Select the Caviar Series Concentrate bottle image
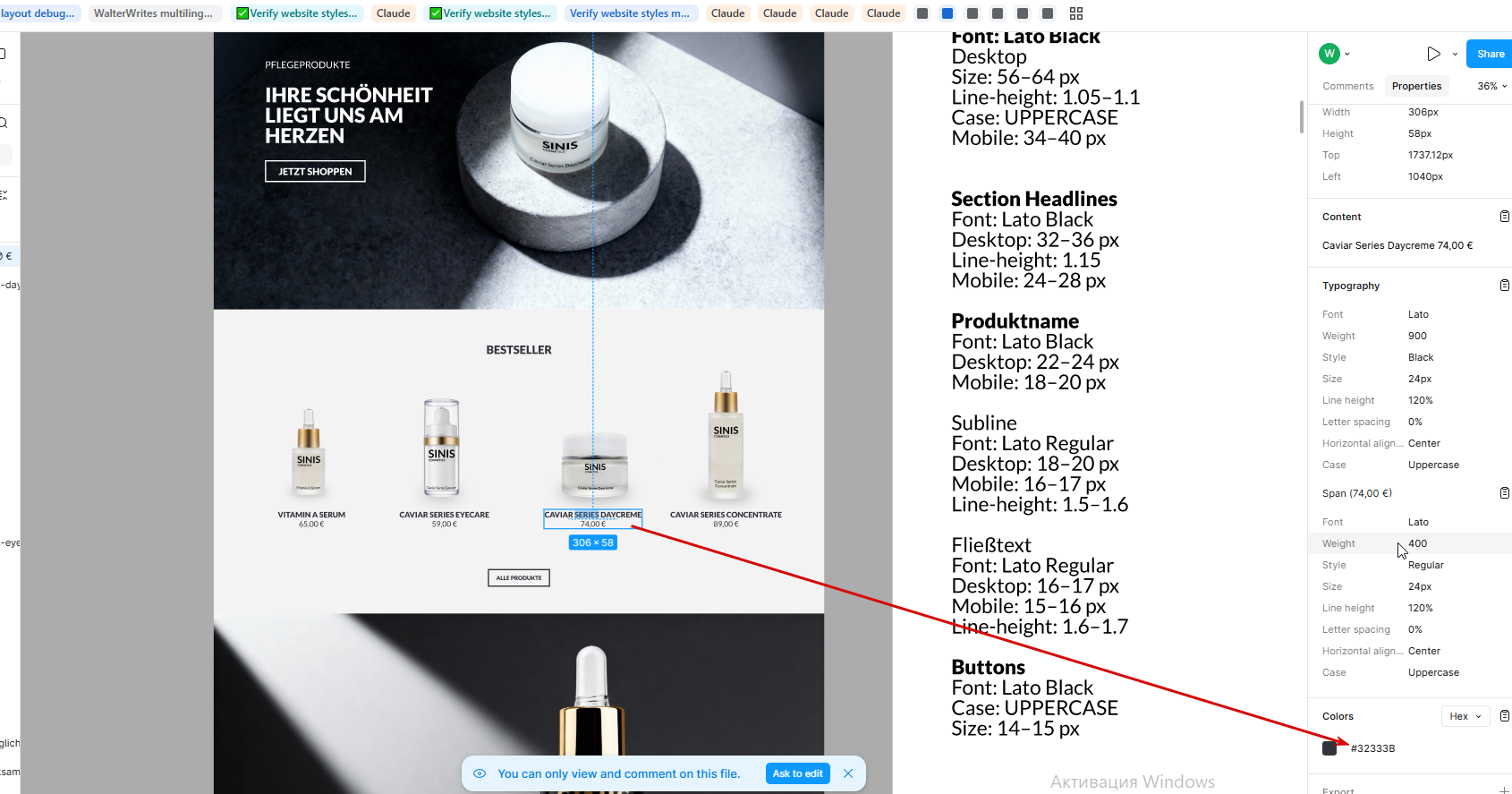Screen dimensions: 1512x794 726,435
